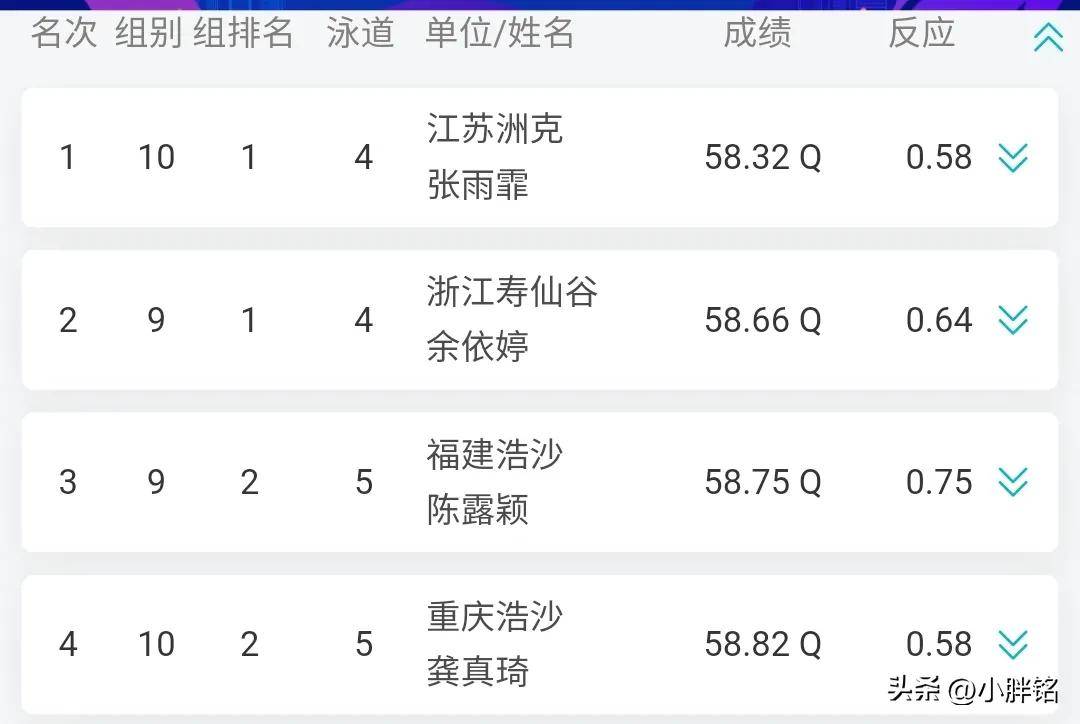Viewport: 1080px width, 724px height.
Task: Expand details for 龚真琦 row
Action: coord(1012,645)
